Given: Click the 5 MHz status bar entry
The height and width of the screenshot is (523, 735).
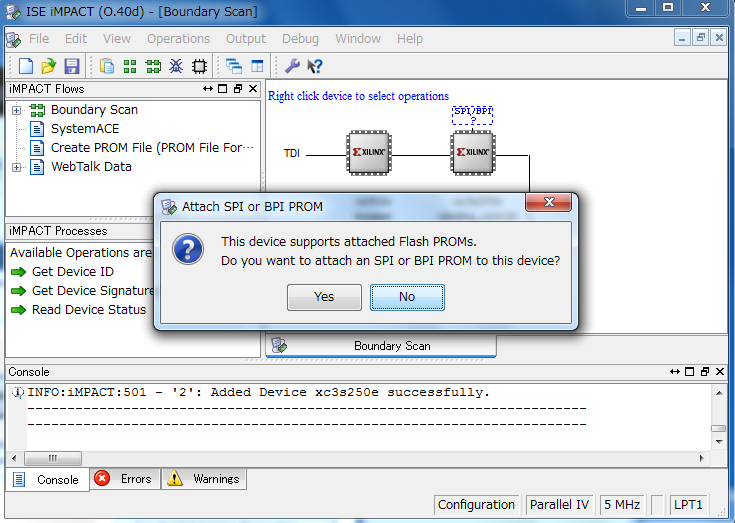Looking at the screenshot, I should point(622,505).
